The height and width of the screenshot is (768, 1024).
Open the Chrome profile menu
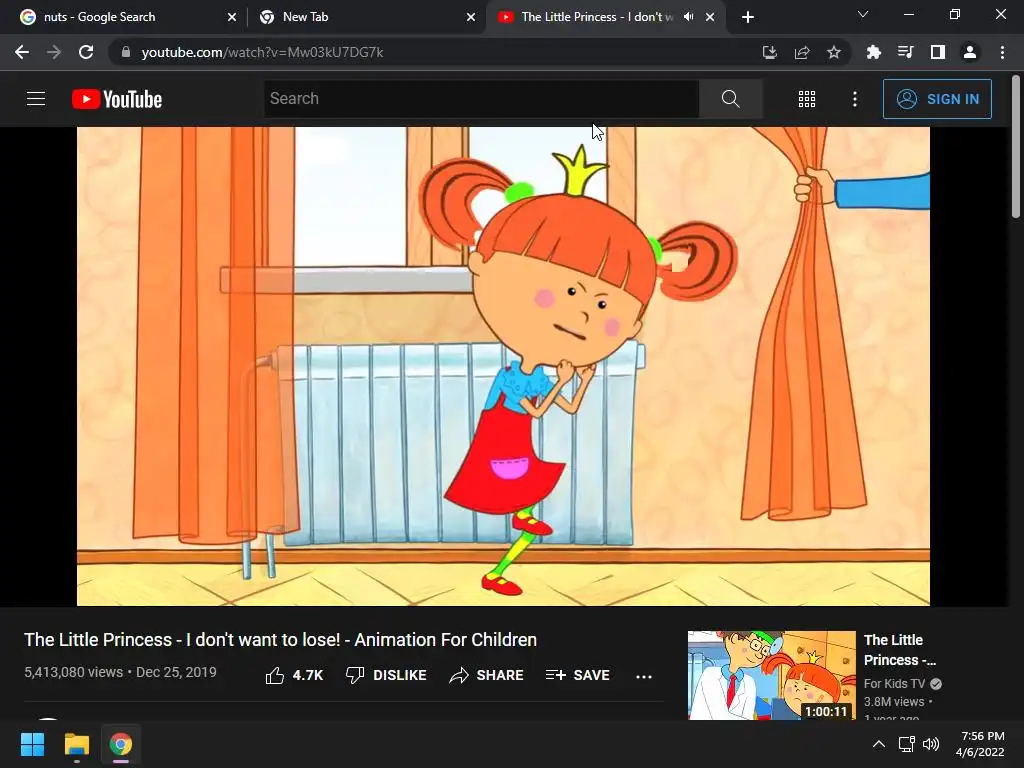click(970, 52)
